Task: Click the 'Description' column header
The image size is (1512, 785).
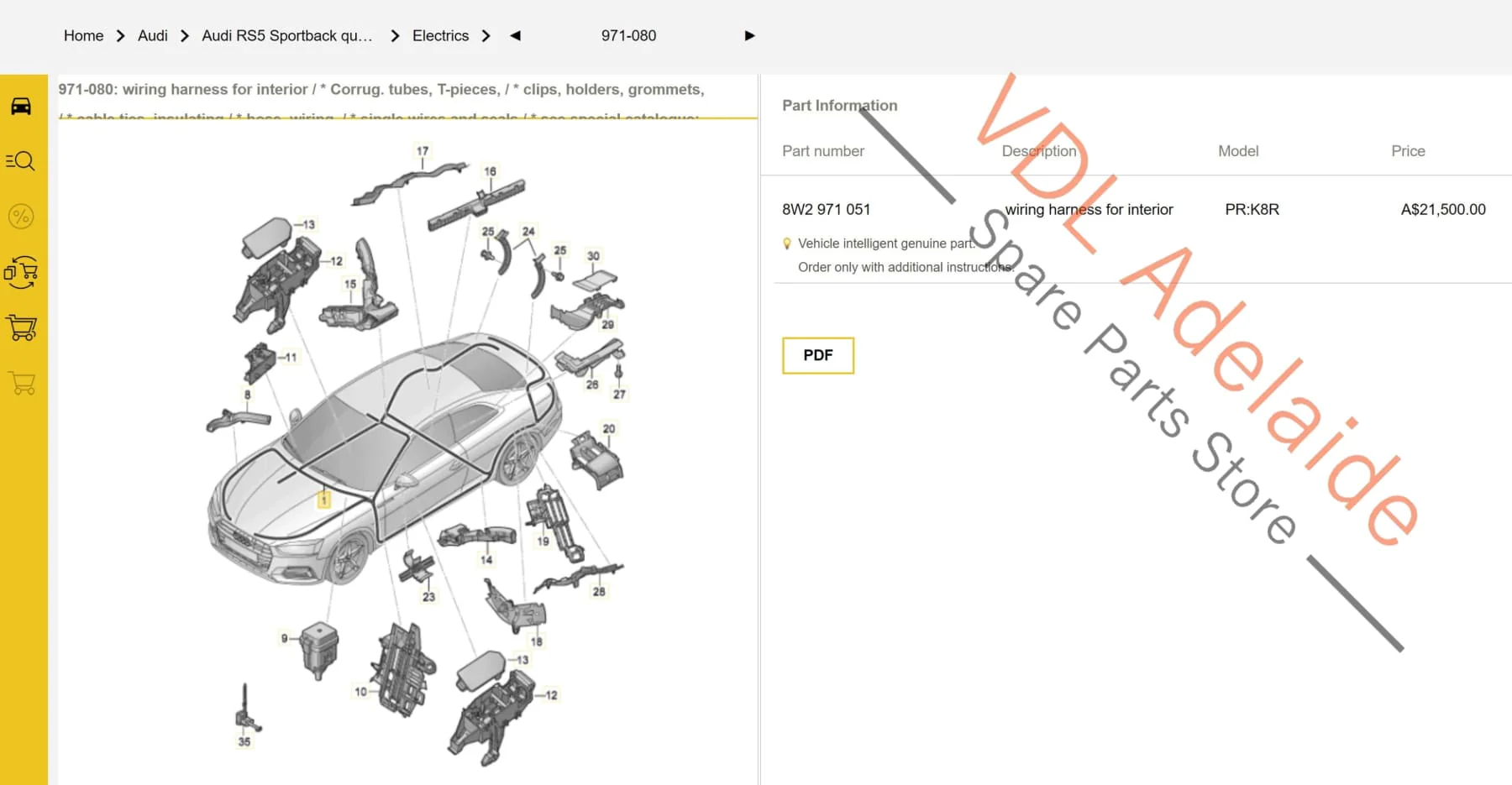Action: click(x=1039, y=151)
